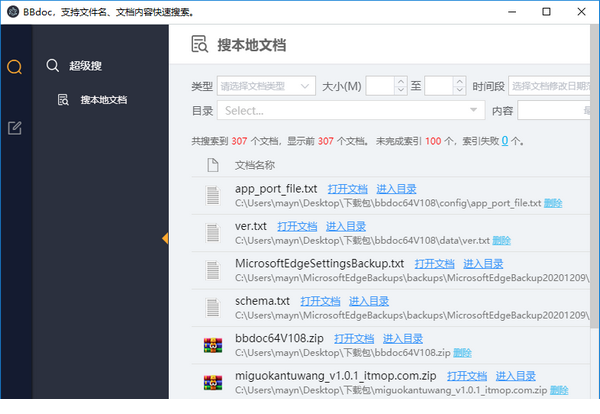Viewport: 600px width, 414px height.
Task: Enter the directory of schema.txt
Action: (368, 301)
